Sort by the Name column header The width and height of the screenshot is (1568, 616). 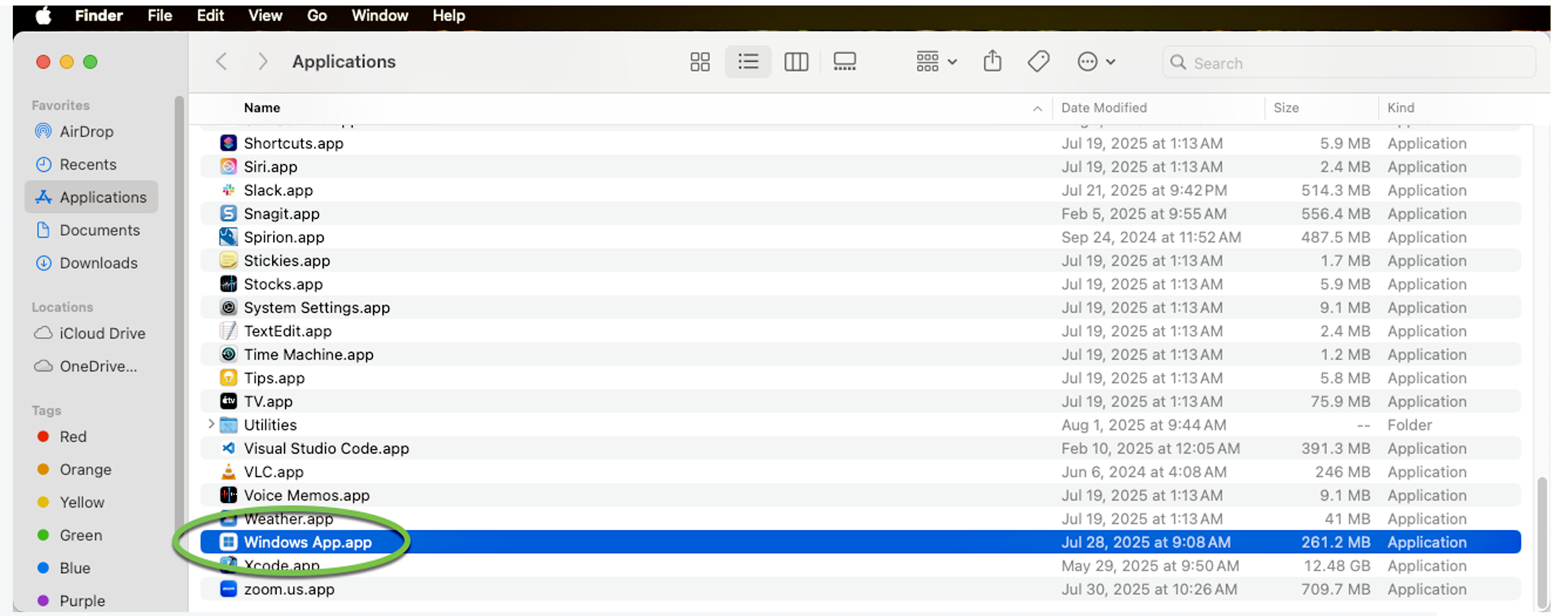262,108
